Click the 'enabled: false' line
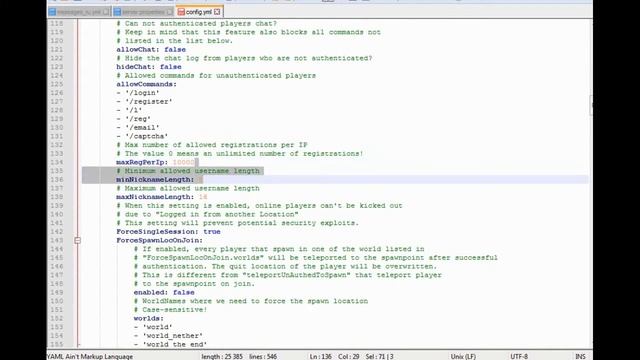The height and width of the screenshot is (360, 640). tap(164, 292)
